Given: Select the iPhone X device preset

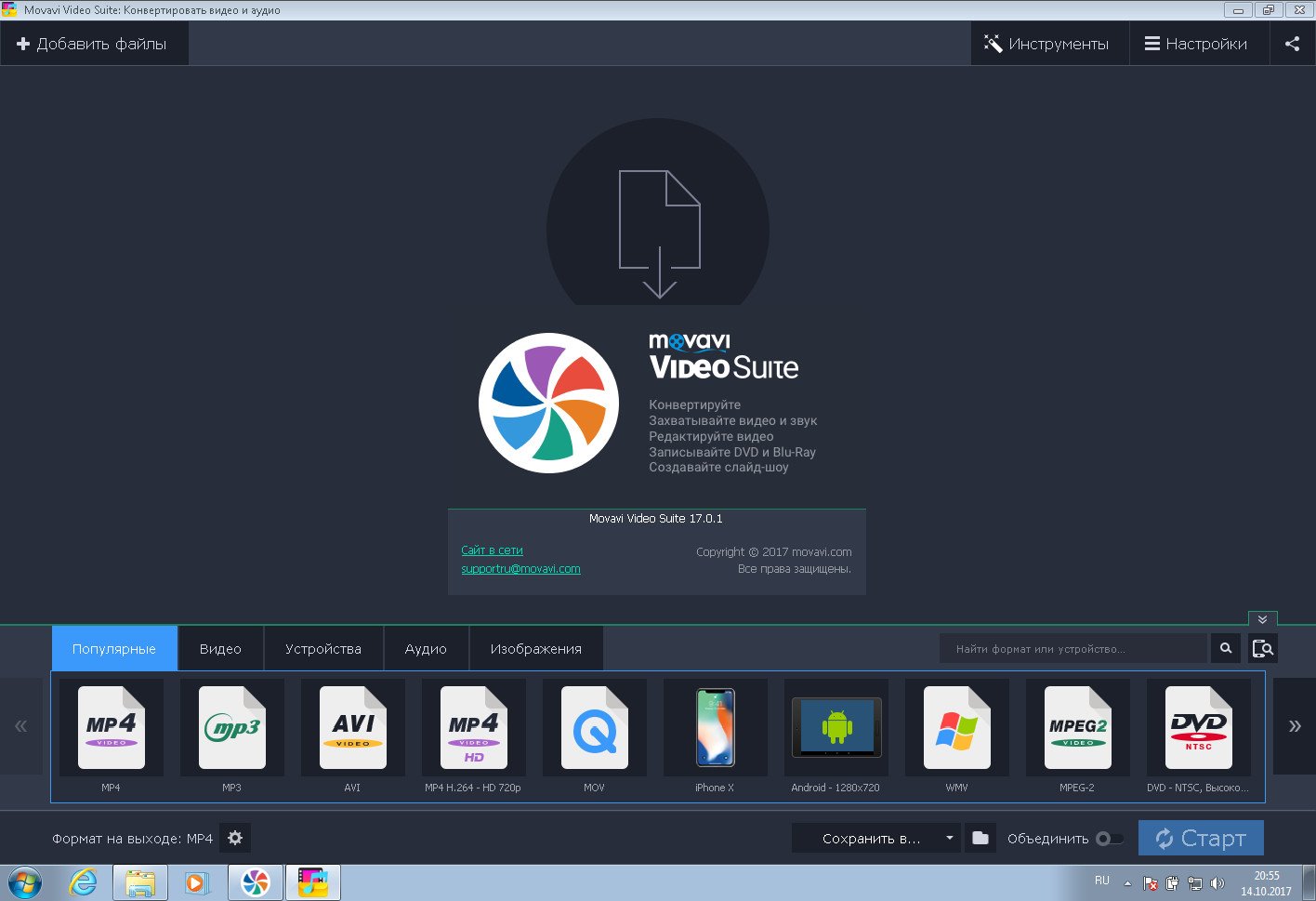Looking at the screenshot, I should (715, 728).
